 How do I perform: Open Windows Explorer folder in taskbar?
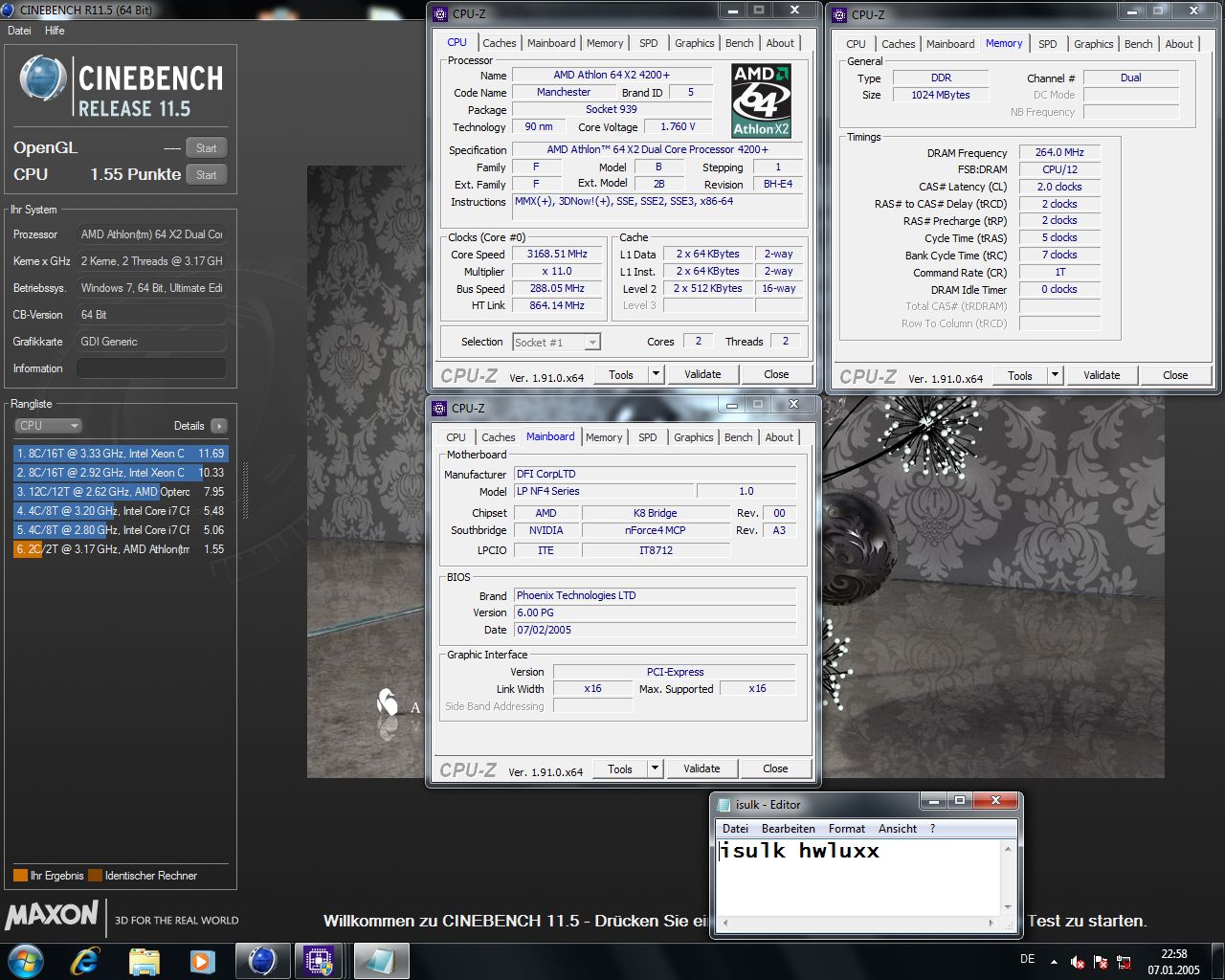145,961
